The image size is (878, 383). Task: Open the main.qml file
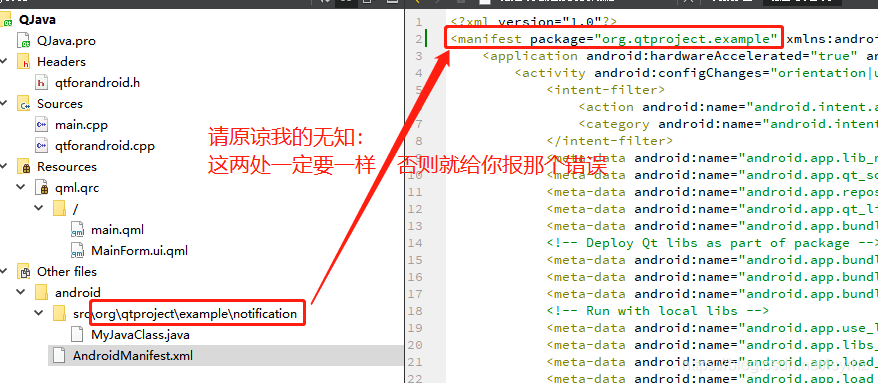click(117, 230)
